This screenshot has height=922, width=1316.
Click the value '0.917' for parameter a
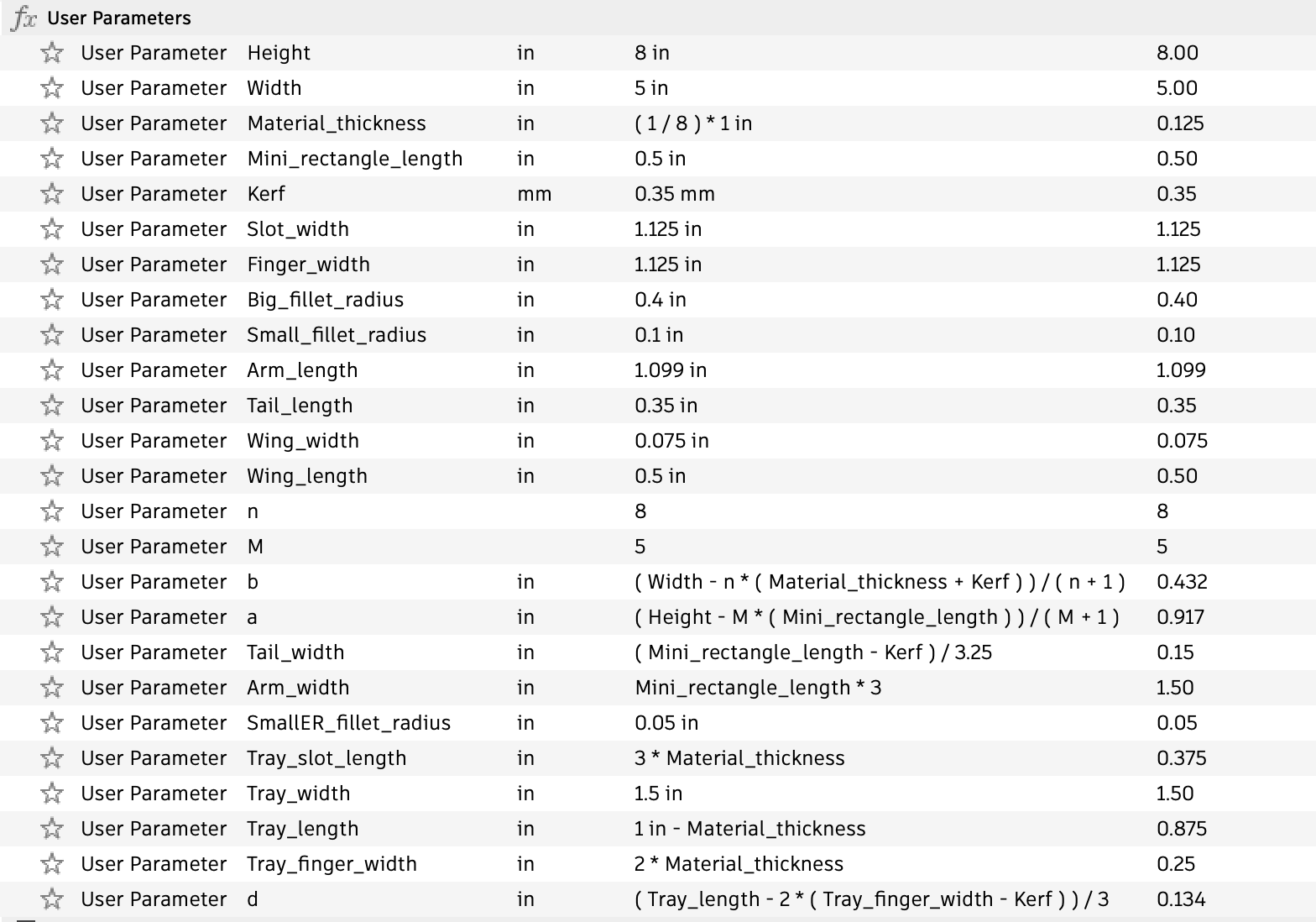point(1180,617)
